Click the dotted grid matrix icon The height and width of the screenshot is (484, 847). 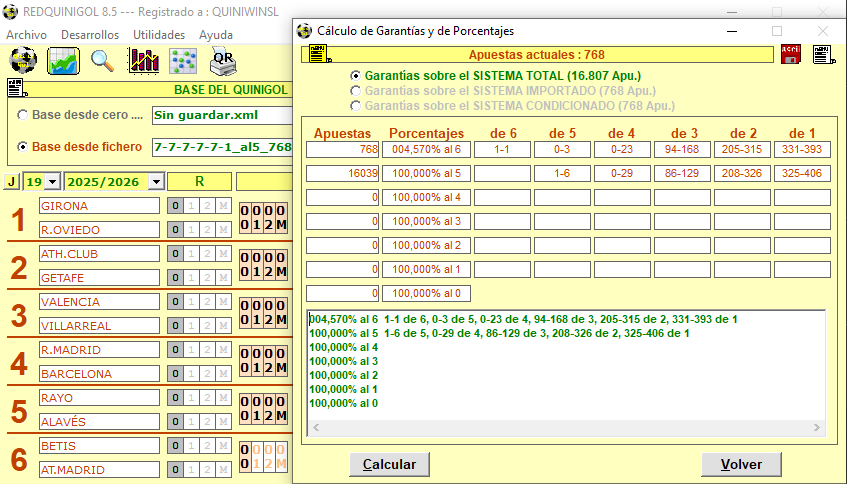183,60
